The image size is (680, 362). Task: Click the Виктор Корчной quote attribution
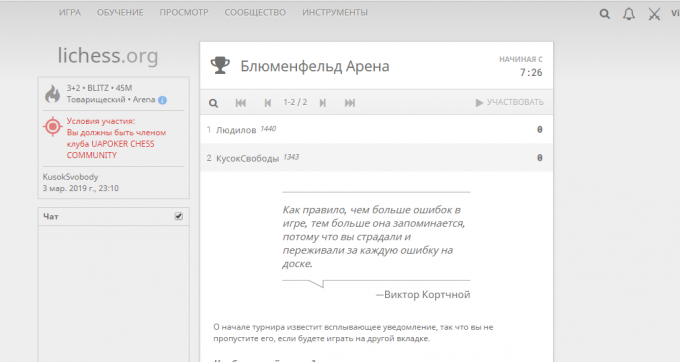[423, 294]
